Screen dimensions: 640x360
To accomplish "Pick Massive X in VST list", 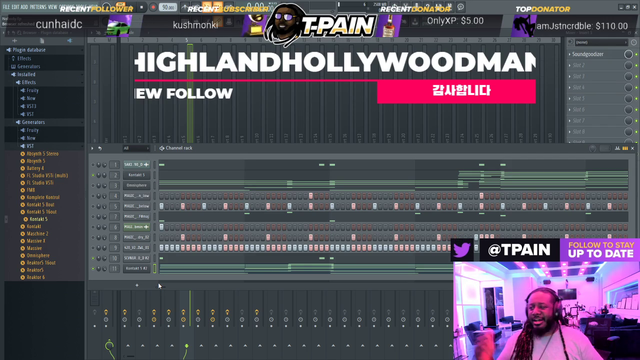I will [33, 241].
